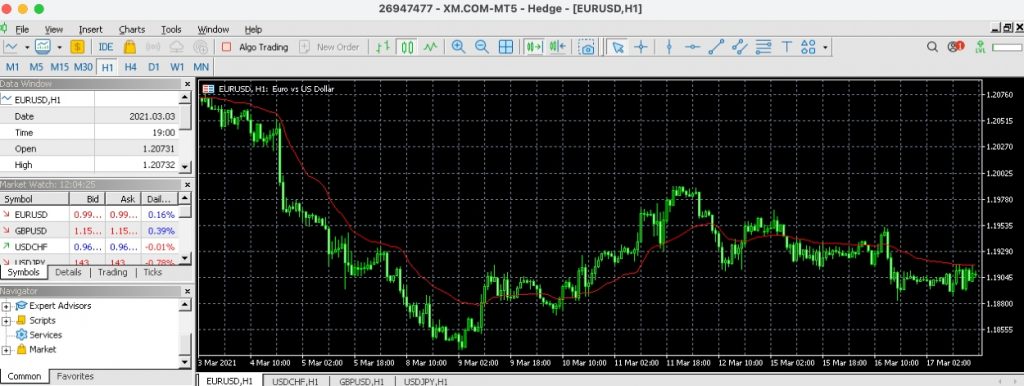Take a chart screenshot with camera icon
Image resolution: width=1024 pixels, height=386 pixels.
click(587, 47)
